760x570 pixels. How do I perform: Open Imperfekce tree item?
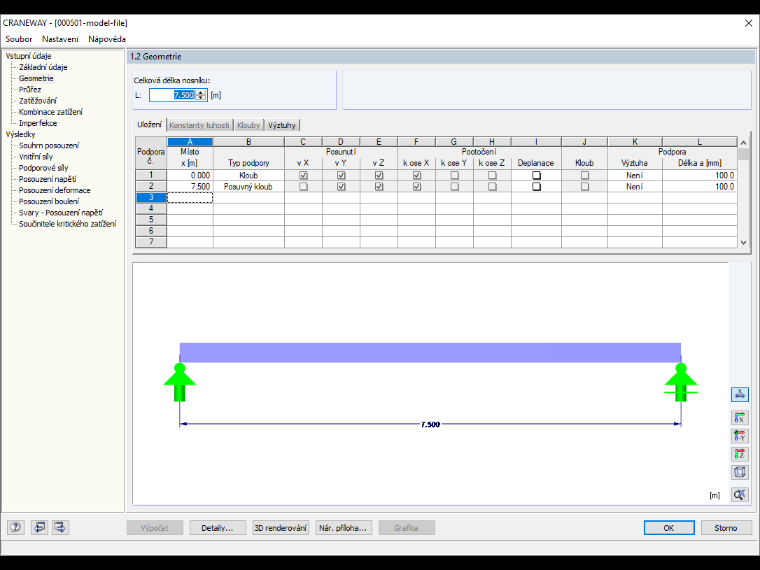tap(38, 123)
